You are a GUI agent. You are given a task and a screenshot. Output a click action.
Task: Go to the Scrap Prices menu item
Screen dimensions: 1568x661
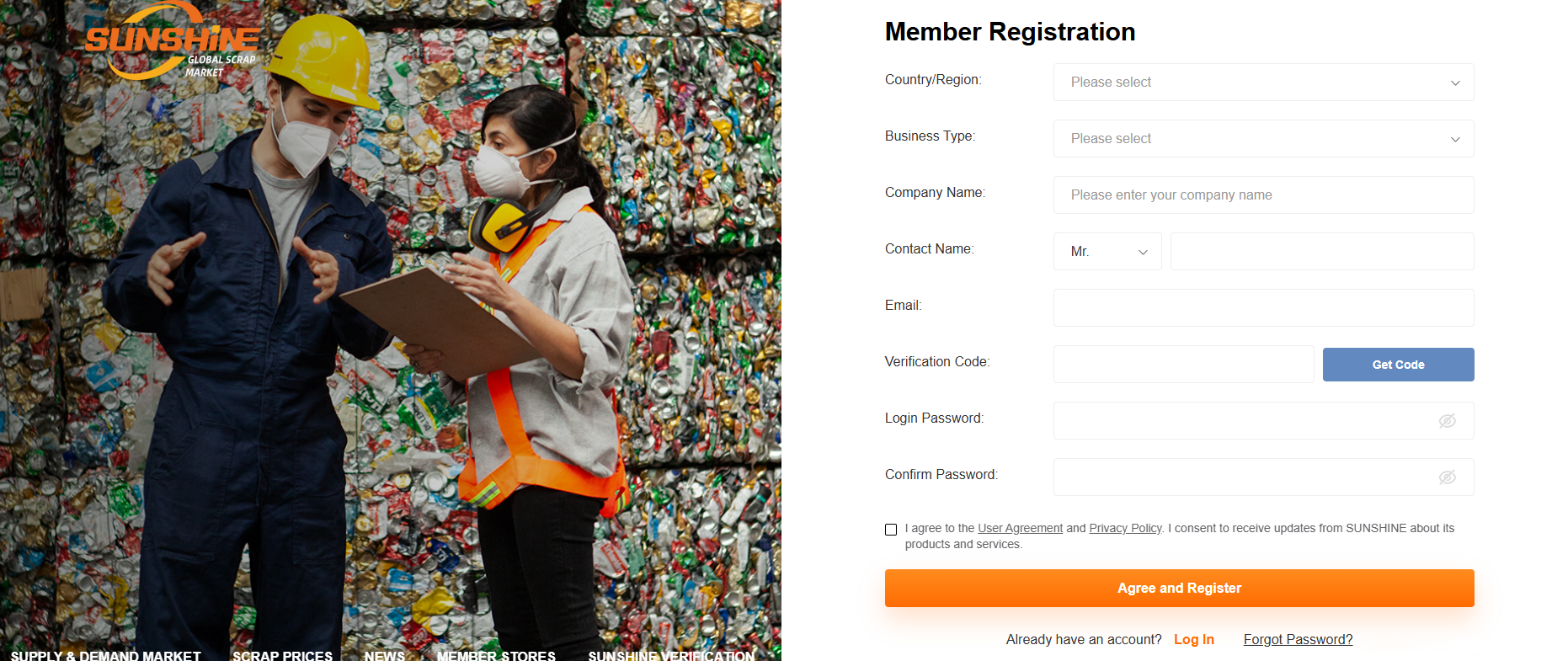pyautogui.click(x=282, y=655)
